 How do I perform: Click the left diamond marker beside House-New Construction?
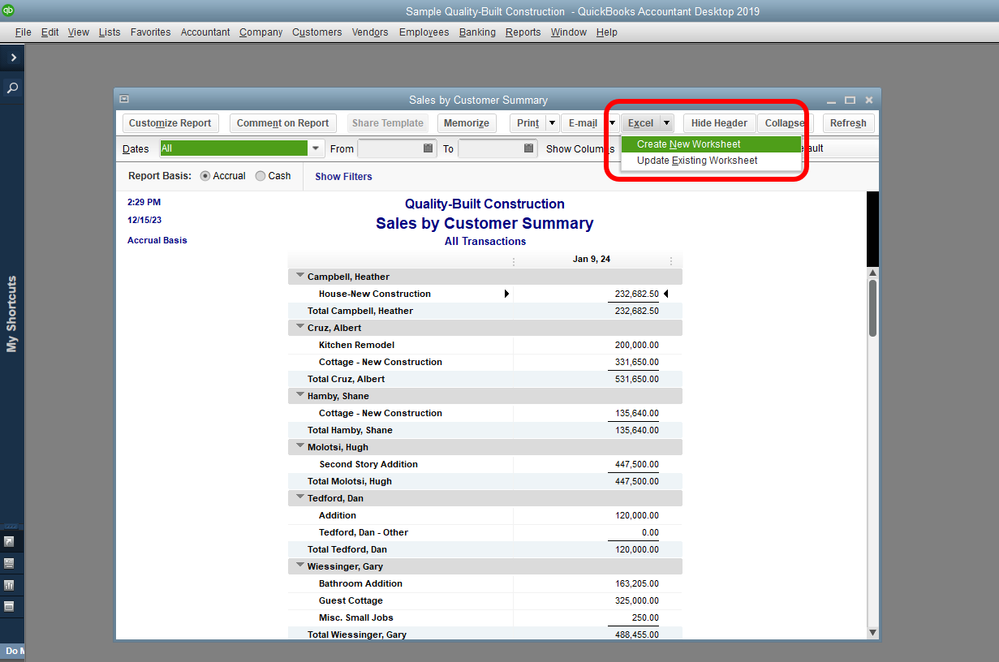click(507, 294)
